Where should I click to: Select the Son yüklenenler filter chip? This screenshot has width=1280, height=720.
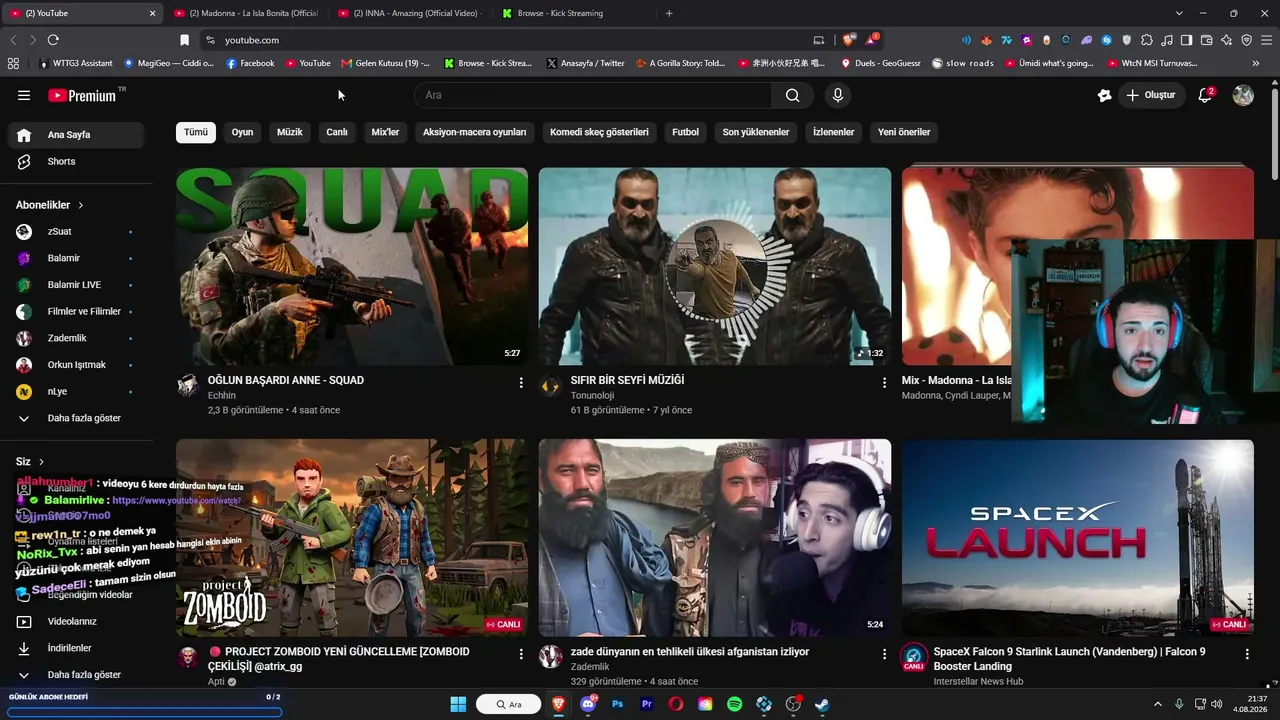(756, 132)
